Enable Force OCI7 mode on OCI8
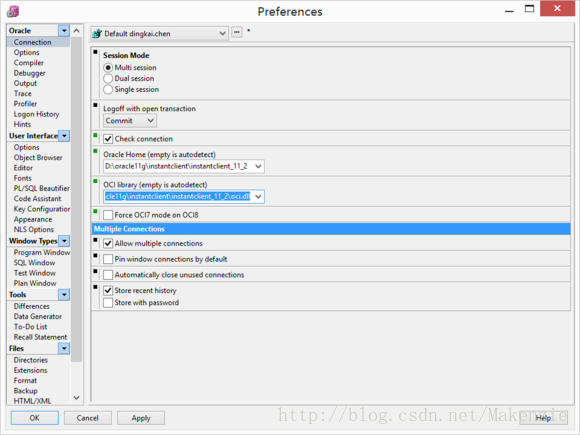 click(x=108, y=215)
